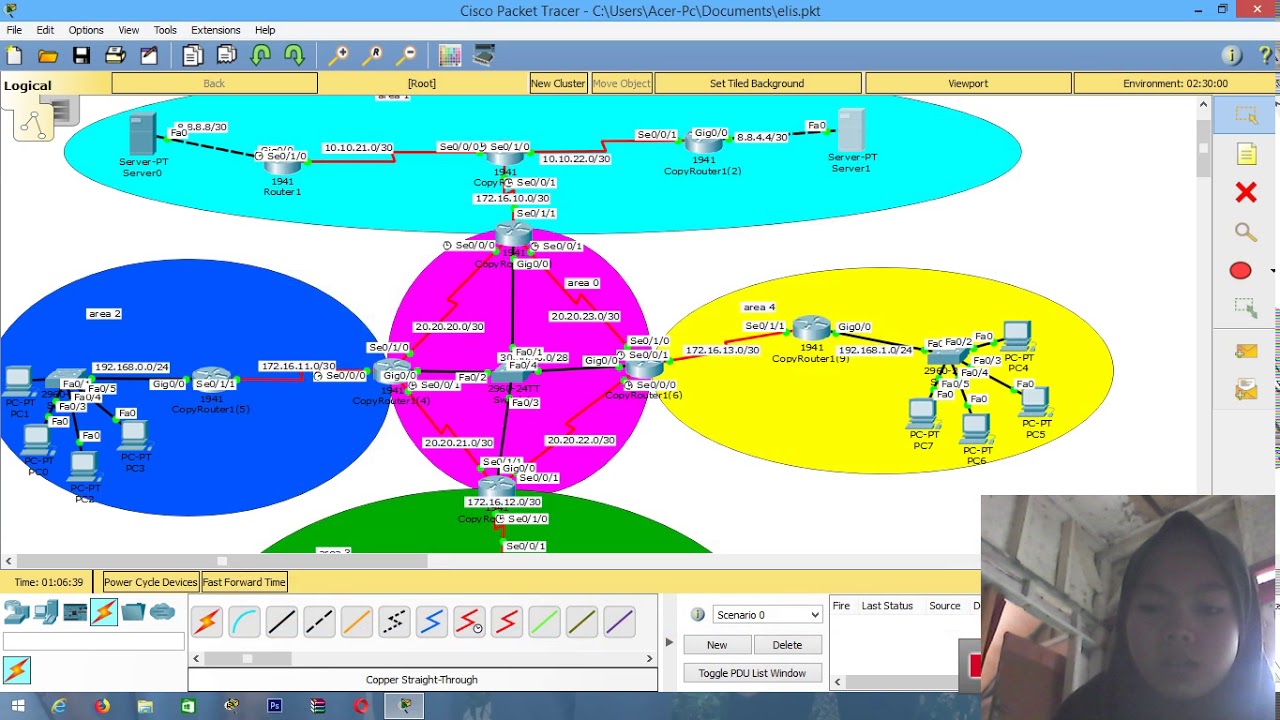The image size is (1280, 720).
Task: Open the Options menu
Action: point(86,30)
